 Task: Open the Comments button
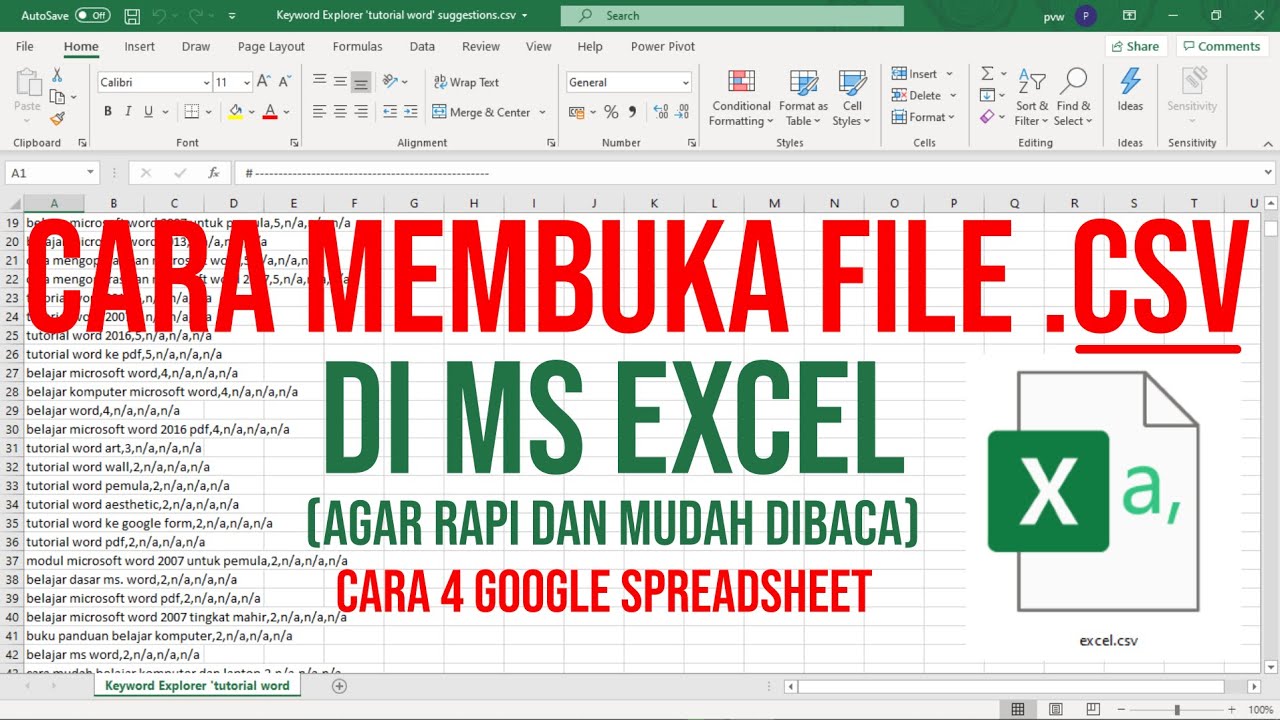tap(1221, 46)
